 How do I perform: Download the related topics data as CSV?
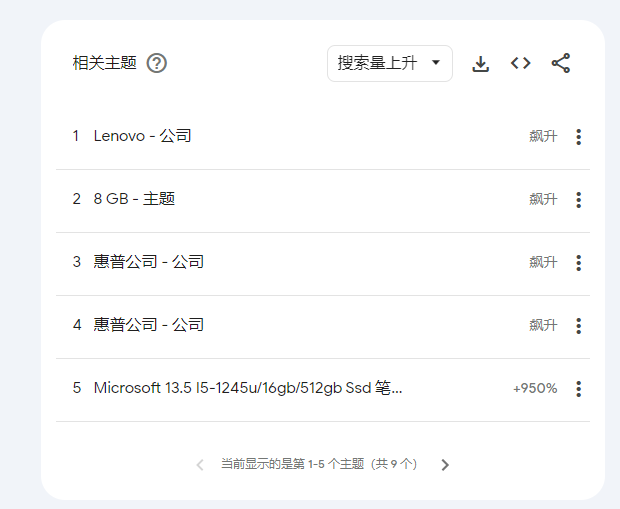tap(481, 64)
